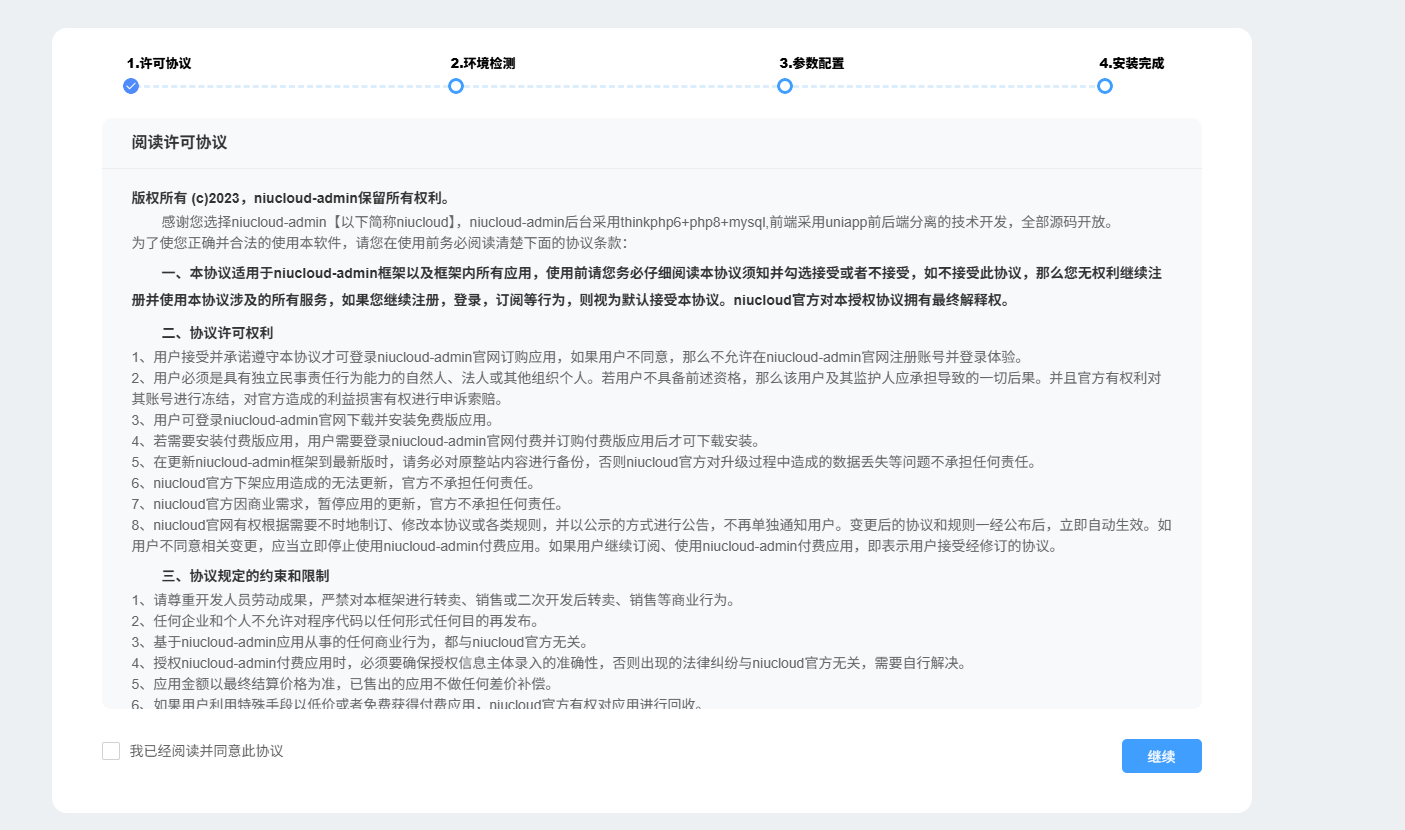Select the 4.安装完成 step label
The image size is (1405, 830).
coord(1131,63)
